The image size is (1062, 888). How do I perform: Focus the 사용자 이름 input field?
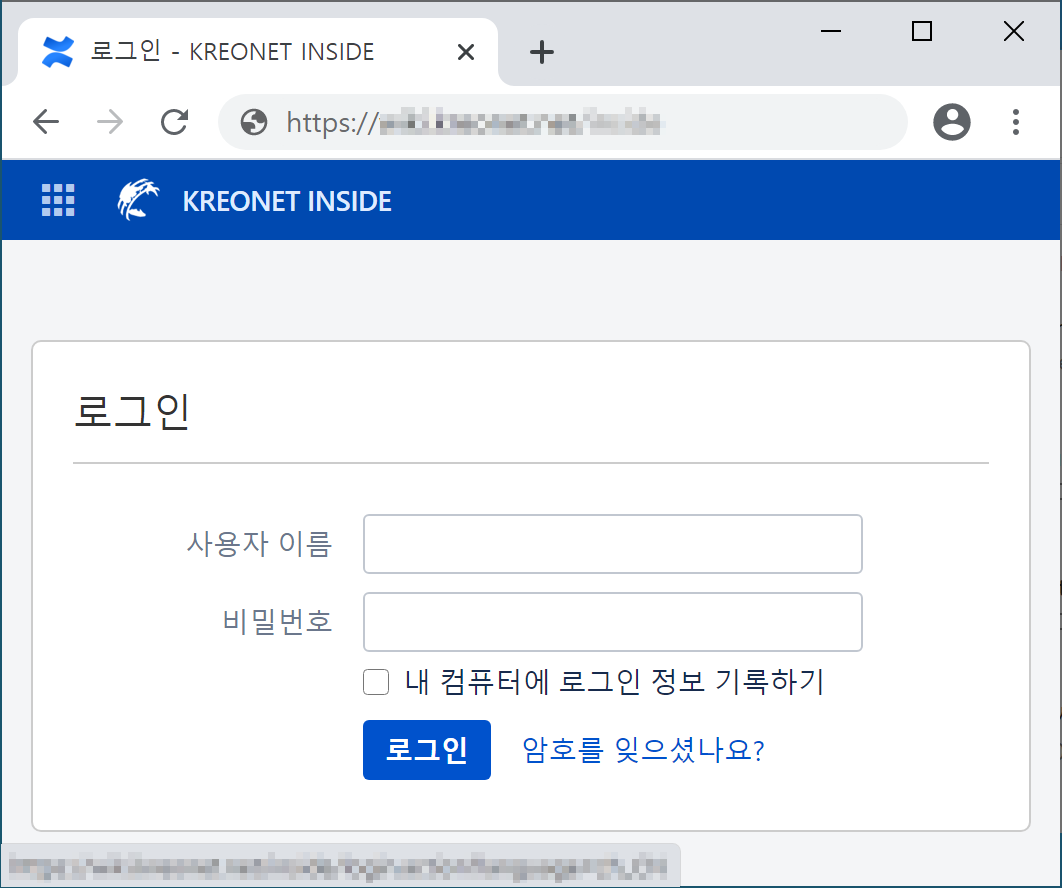612,544
